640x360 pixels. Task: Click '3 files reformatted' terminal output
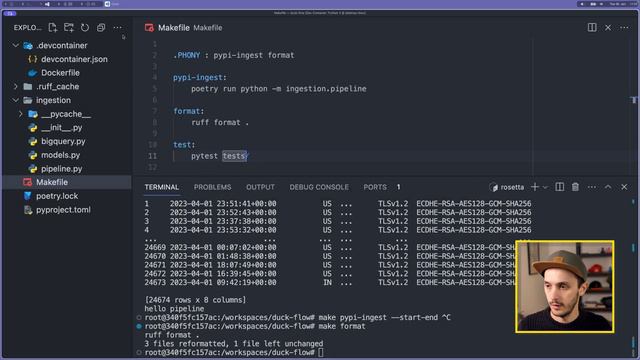click(x=233, y=344)
